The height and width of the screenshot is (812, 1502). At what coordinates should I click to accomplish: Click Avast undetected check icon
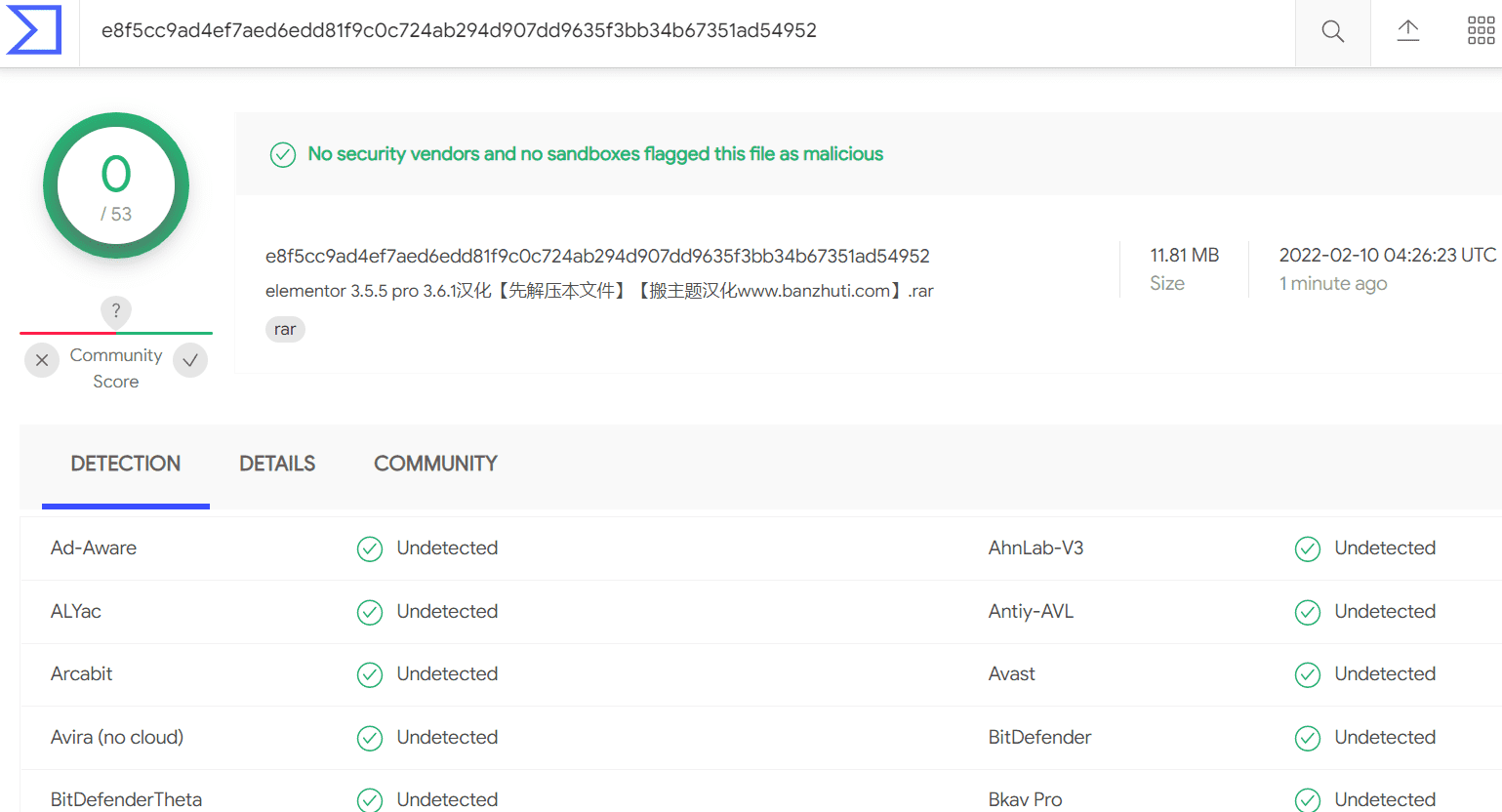tap(1308, 675)
